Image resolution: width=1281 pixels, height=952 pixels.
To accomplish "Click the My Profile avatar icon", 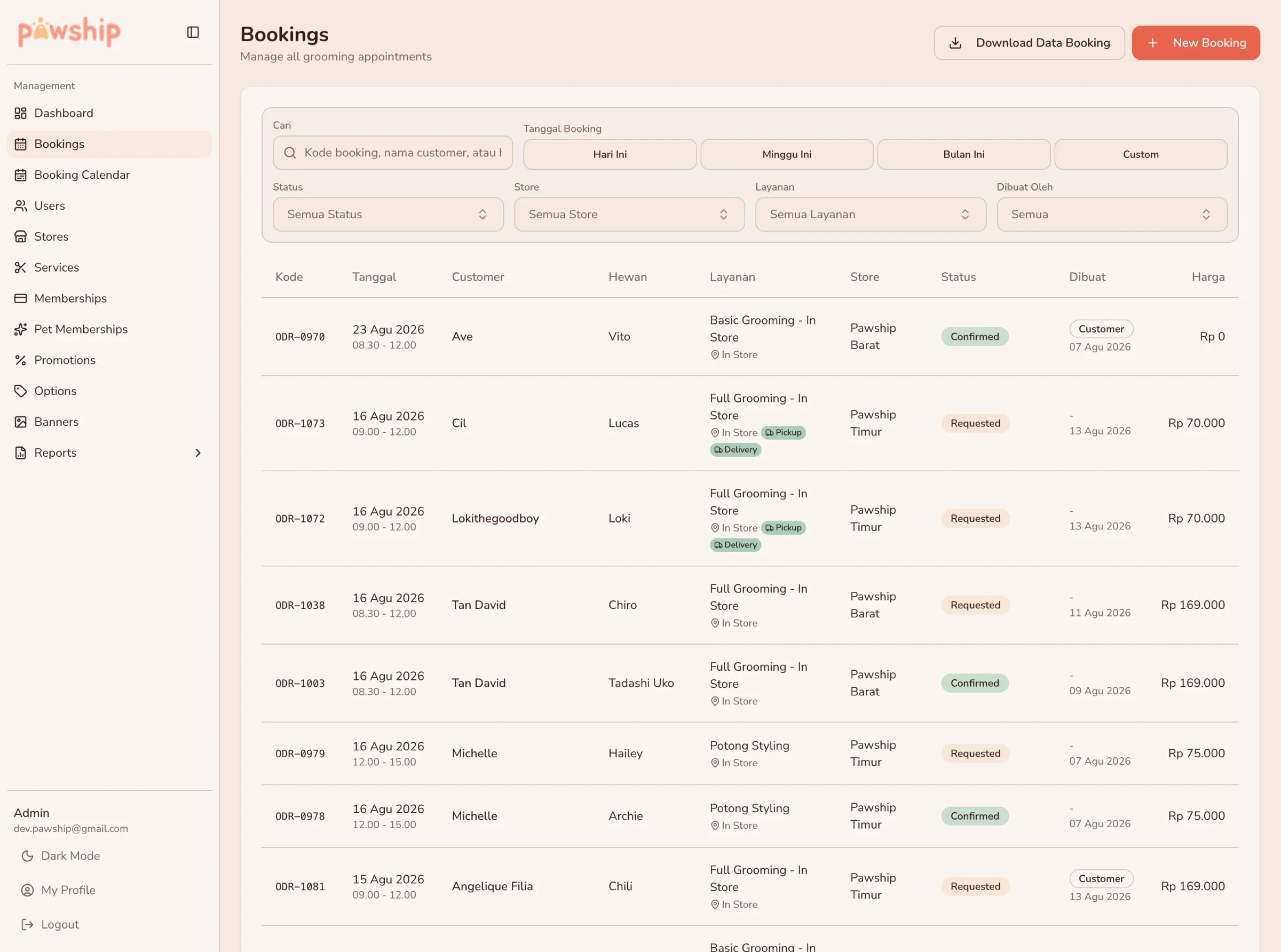I will pos(27,890).
